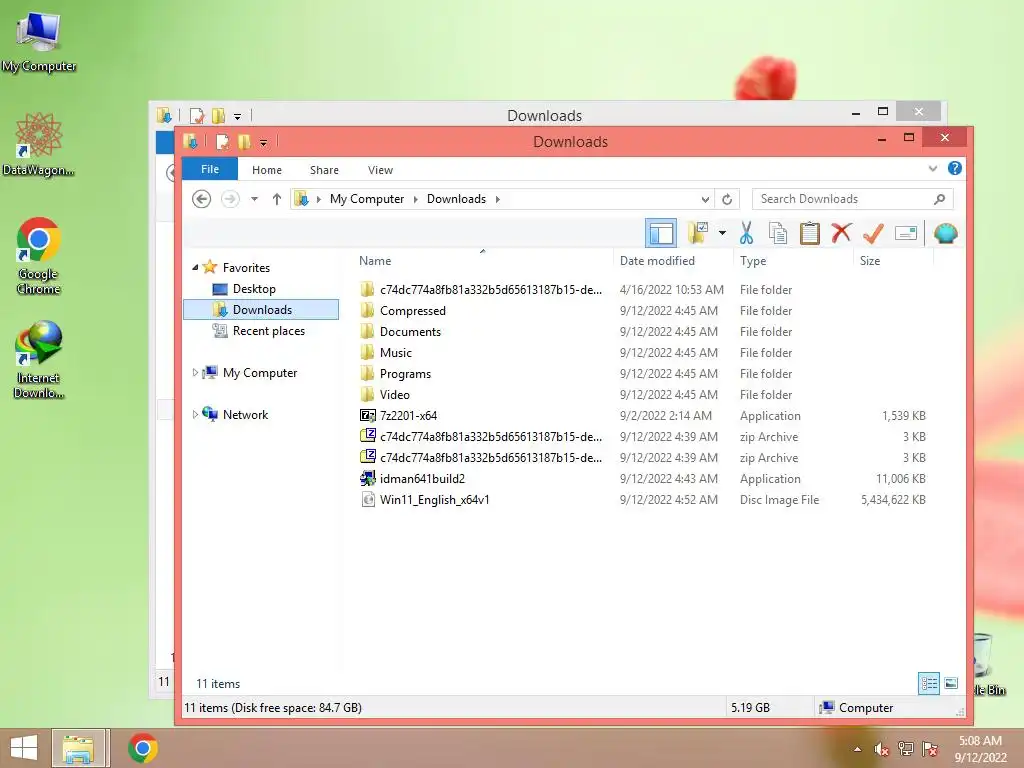Open the address bar history dropdown
The width and height of the screenshot is (1024, 768).
tap(705, 199)
